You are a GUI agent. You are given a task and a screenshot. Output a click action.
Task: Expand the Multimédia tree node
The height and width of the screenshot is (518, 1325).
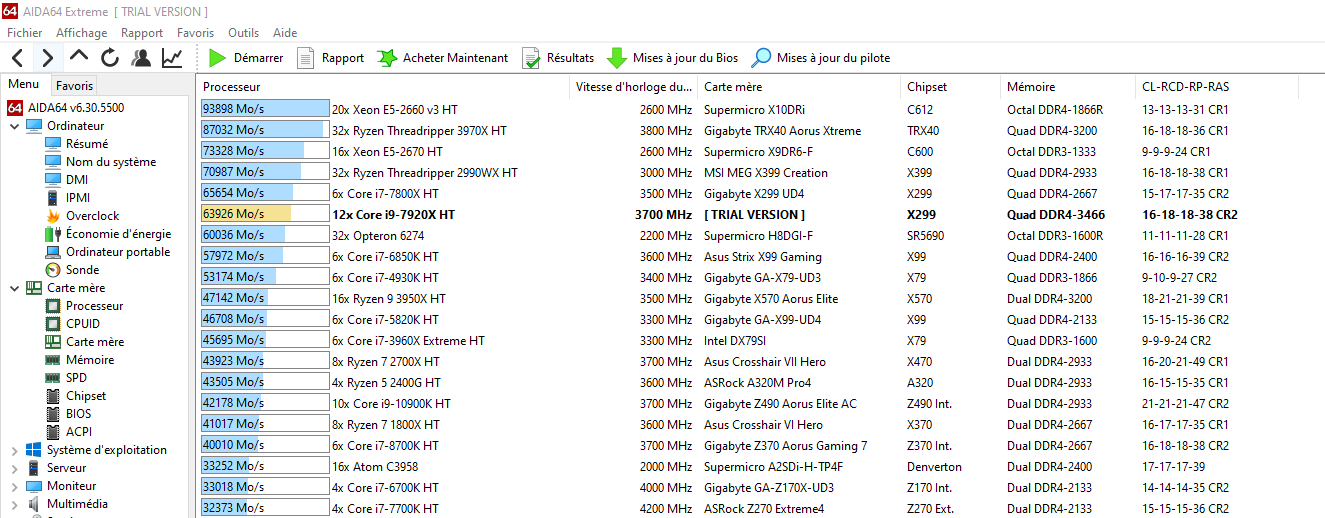(x=14, y=504)
